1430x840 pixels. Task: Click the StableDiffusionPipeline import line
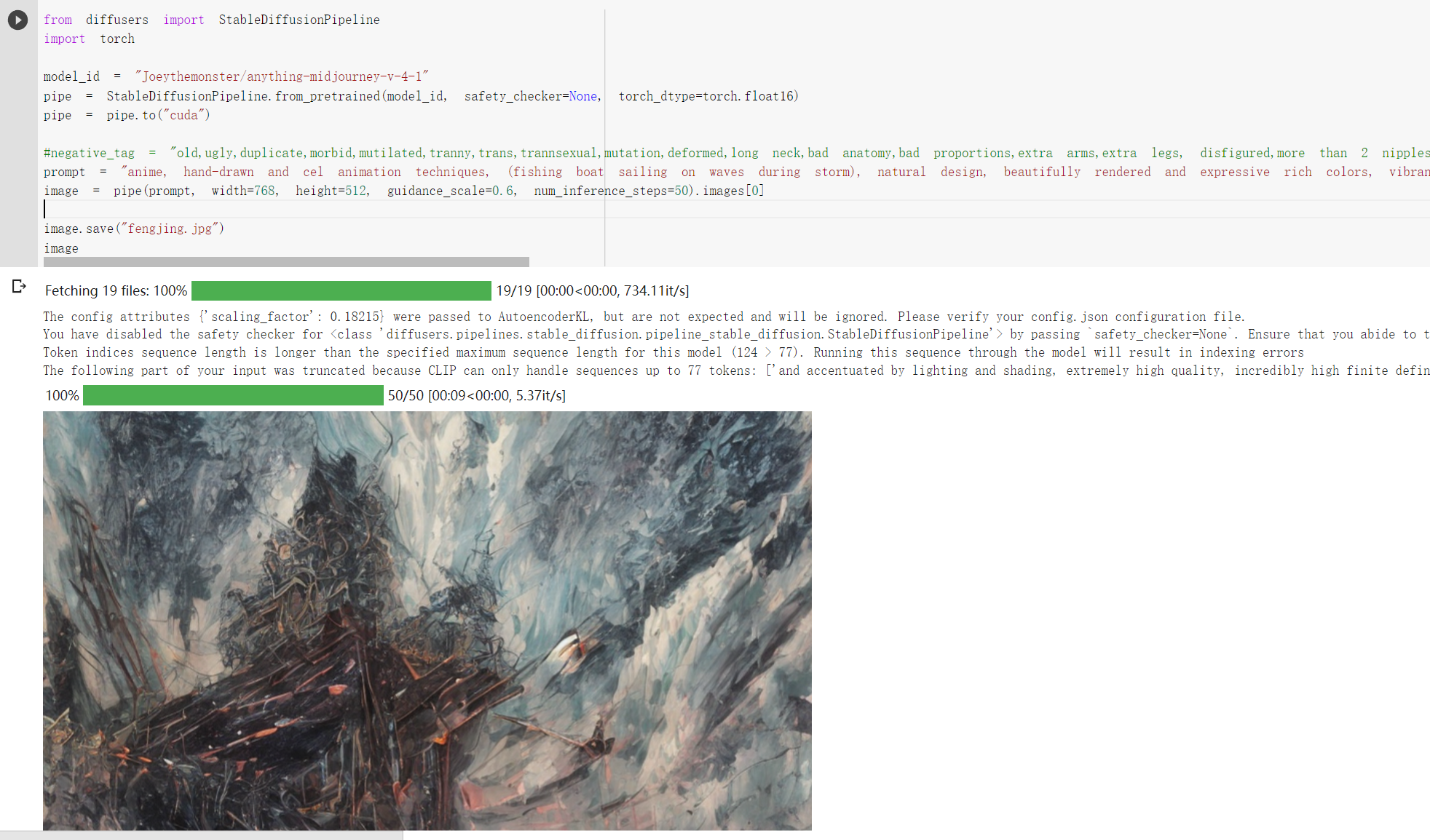tap(211, 20)
